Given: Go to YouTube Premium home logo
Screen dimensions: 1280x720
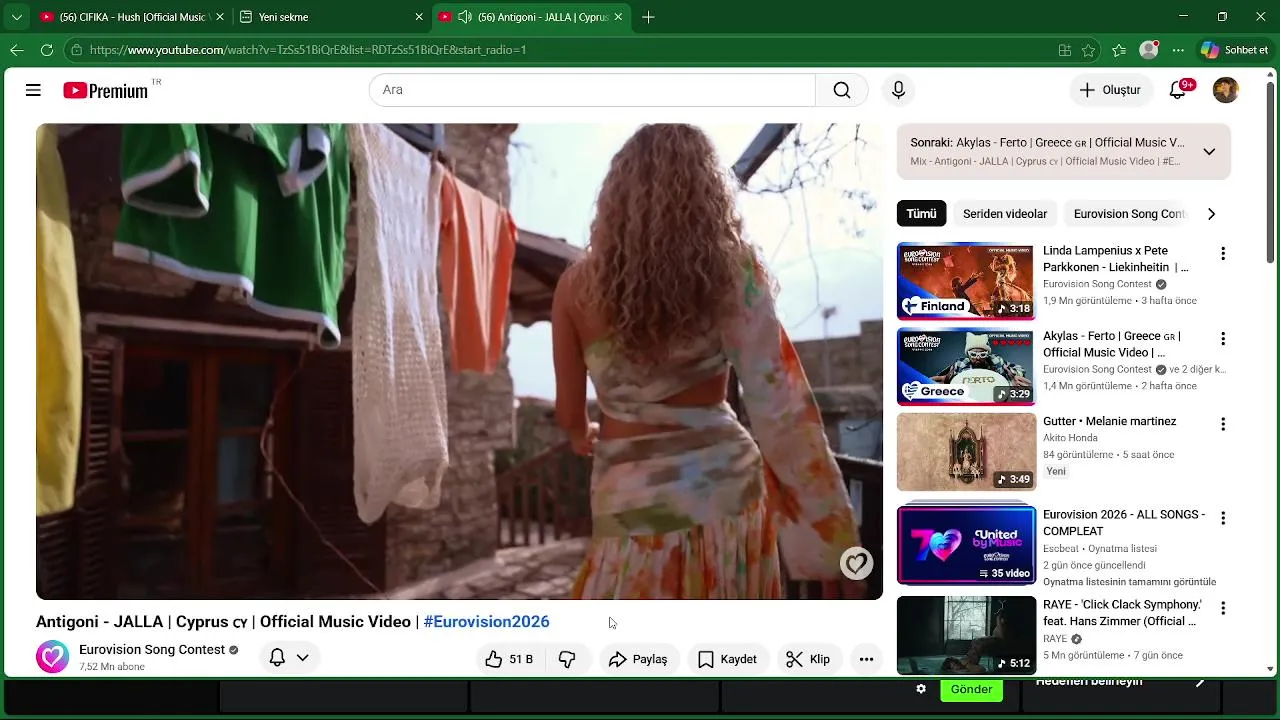Looking at the screenshot, I should tap(106, 90).
